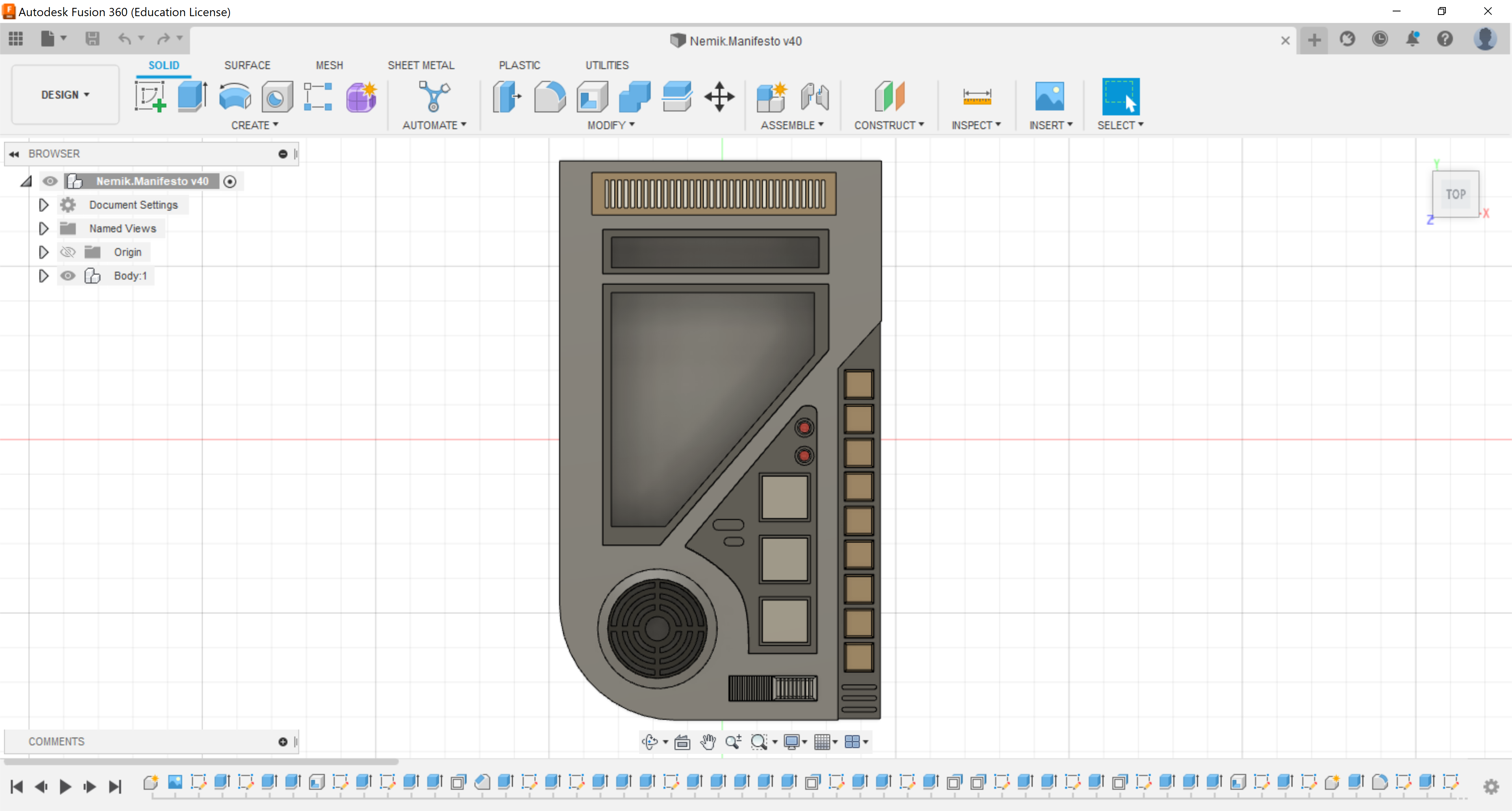
Task: Collapse the Nemik.Manifesto v40 root node
Action: pyautogui.click(x=26, y=181)
